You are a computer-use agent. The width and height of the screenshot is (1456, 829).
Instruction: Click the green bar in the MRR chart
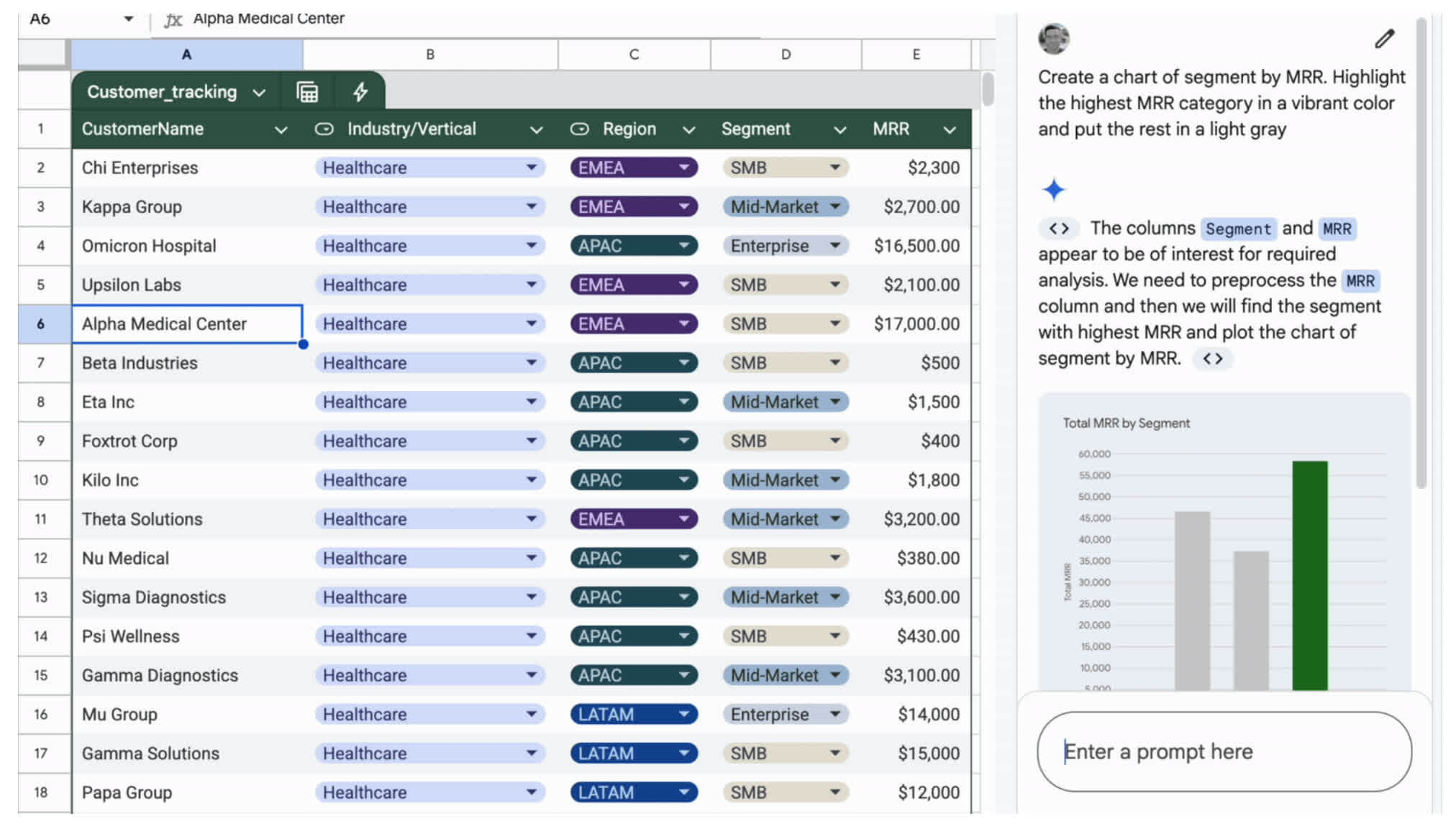pyautogui.click(x=1310, y=575)
